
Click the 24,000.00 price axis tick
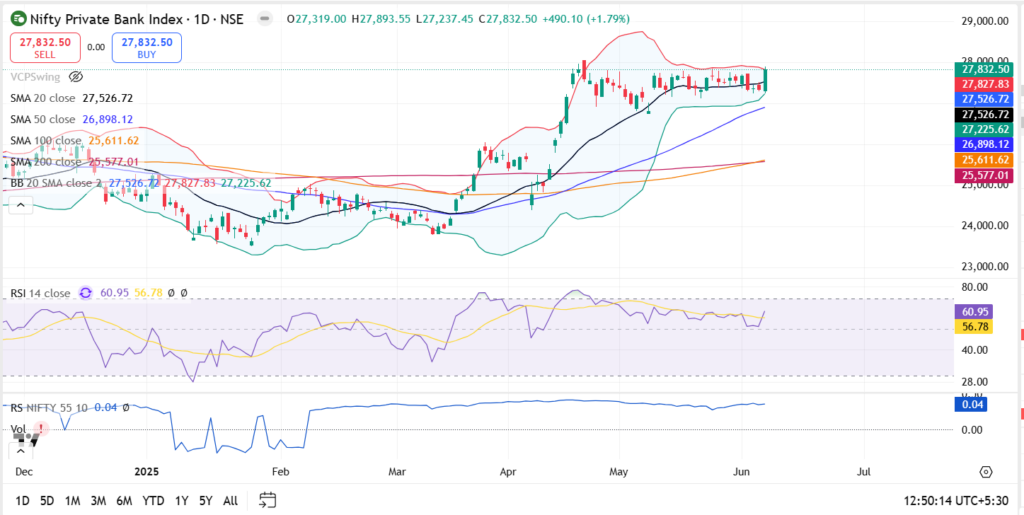(986, 226)
